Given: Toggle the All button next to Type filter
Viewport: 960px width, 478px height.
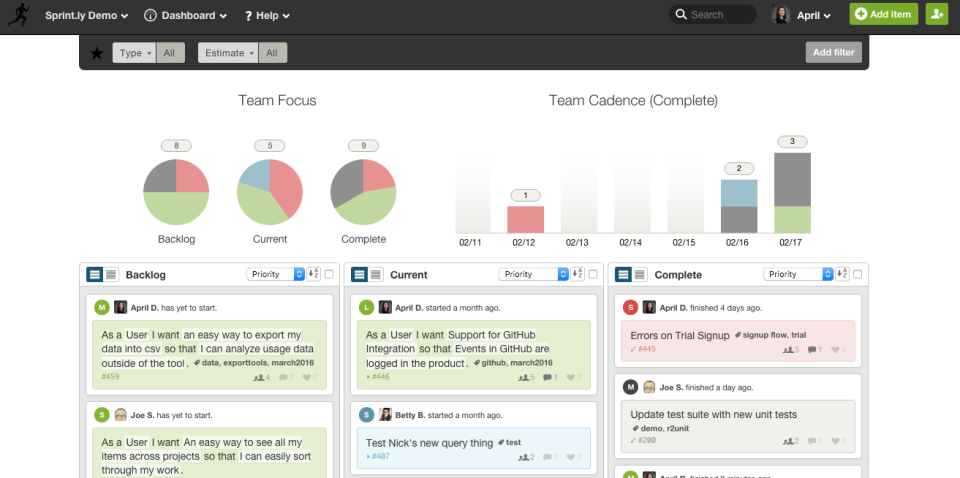Looking at the screenshot, I should (x=170, y=53).
